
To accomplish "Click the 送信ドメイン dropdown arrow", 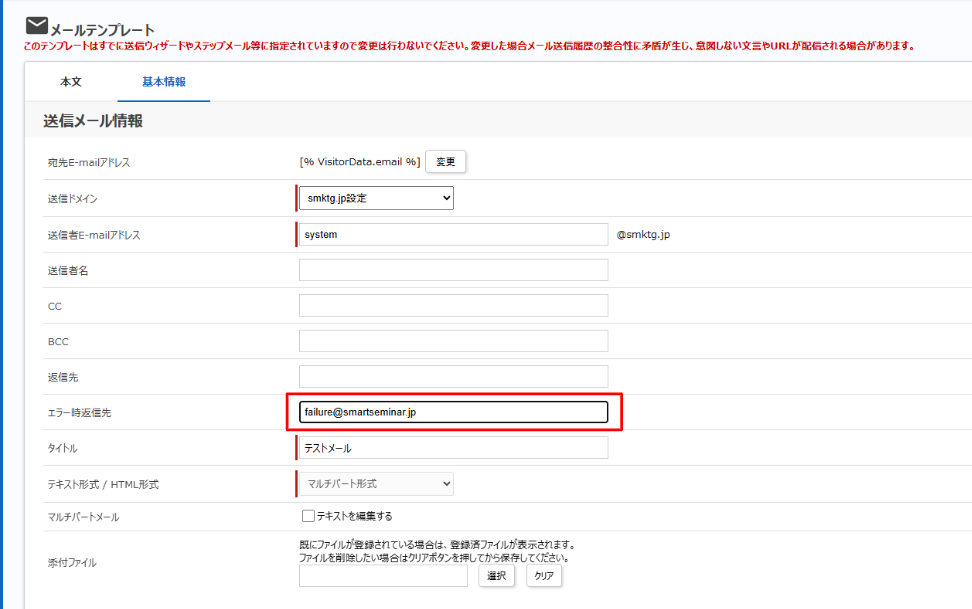I will (446, 198).
